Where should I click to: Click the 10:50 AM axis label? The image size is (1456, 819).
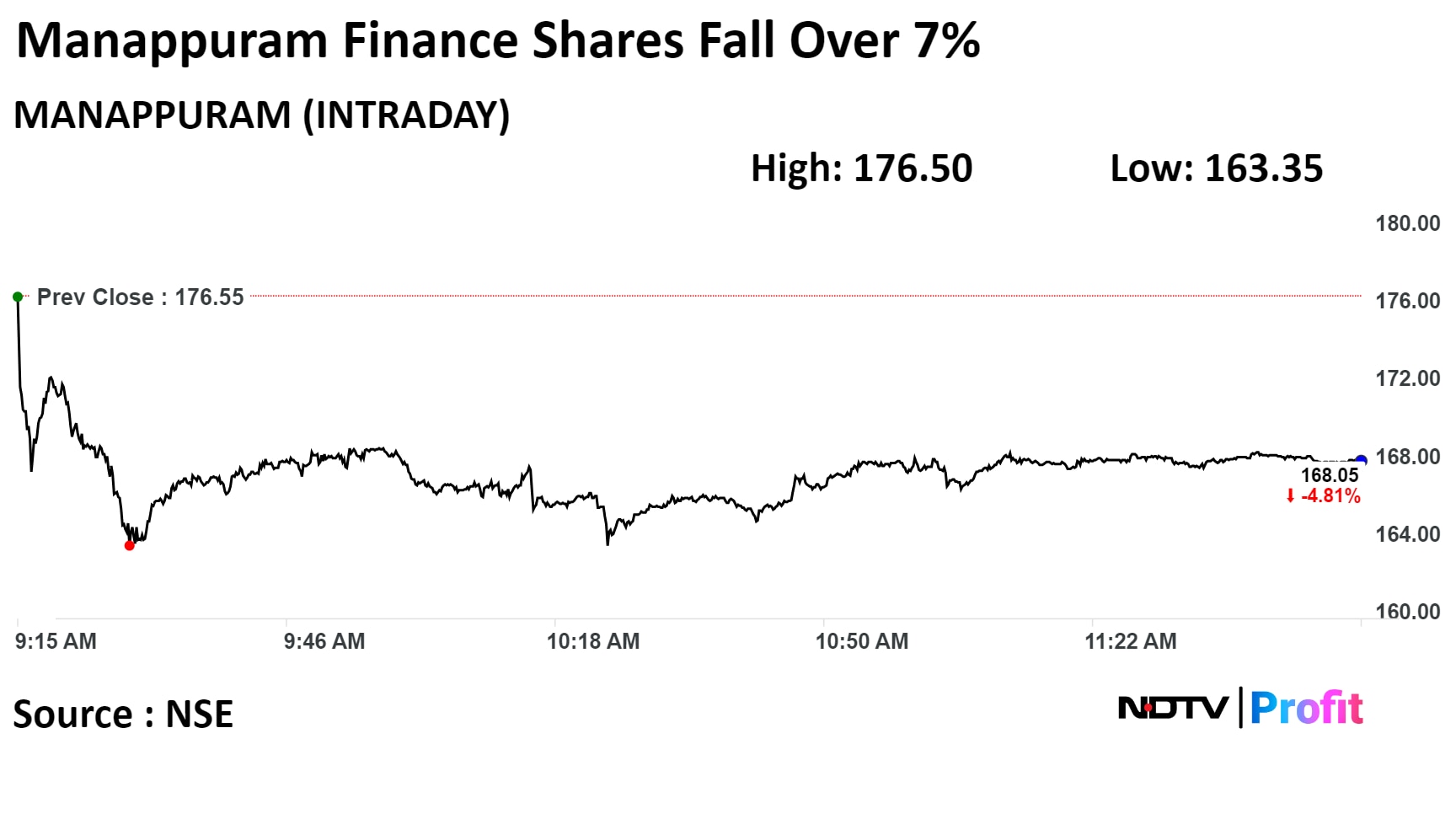click(861, 641)
